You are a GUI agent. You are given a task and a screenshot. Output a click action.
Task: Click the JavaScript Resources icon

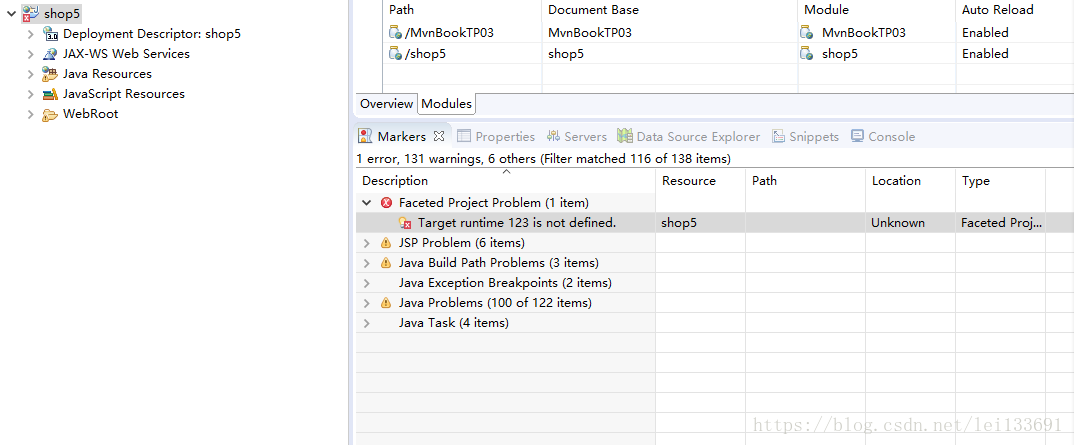click(50, 94)
